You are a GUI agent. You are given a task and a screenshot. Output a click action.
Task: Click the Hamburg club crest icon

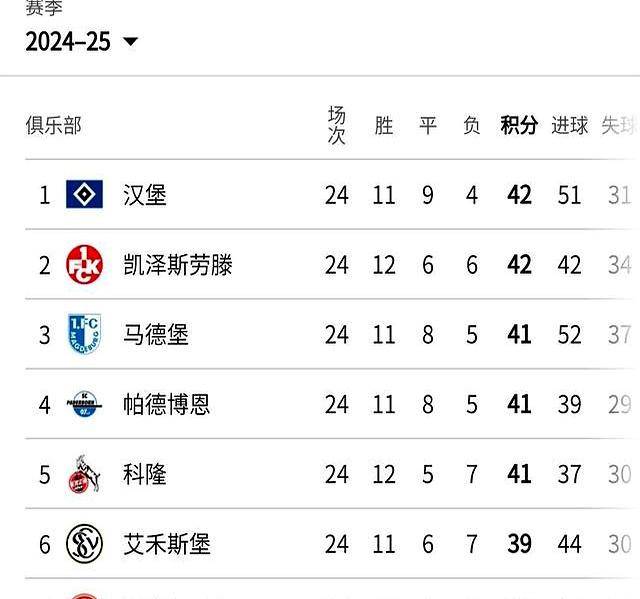(x=84, y=194)
